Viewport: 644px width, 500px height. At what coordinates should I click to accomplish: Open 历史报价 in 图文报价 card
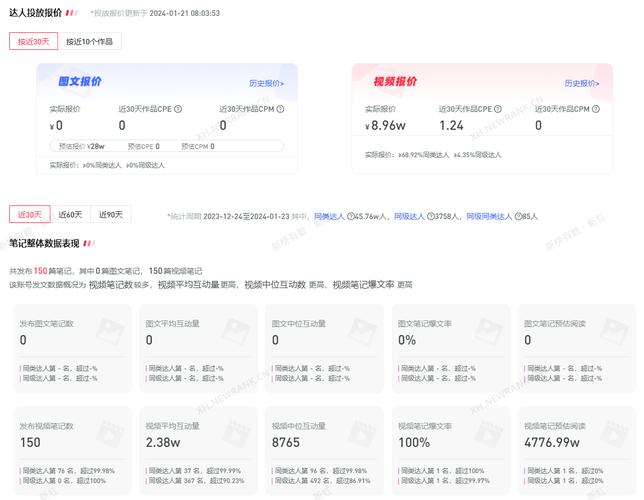266,84
